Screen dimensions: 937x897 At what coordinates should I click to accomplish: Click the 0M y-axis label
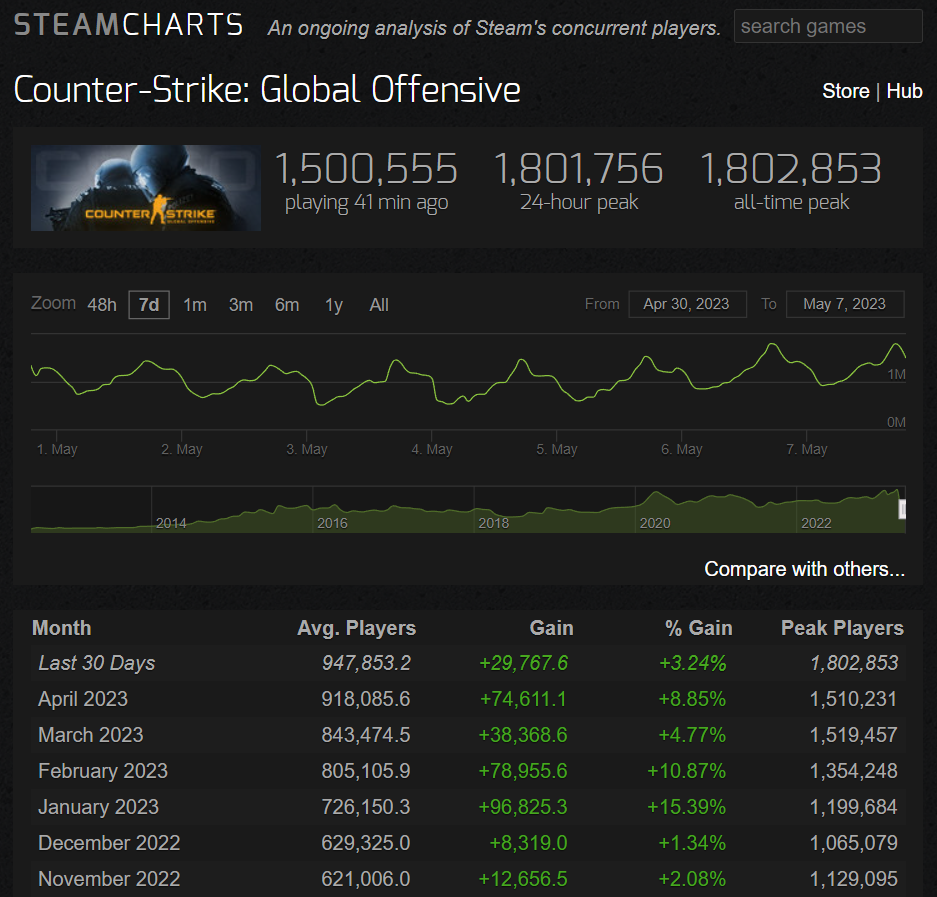click(x=896, y=423)
